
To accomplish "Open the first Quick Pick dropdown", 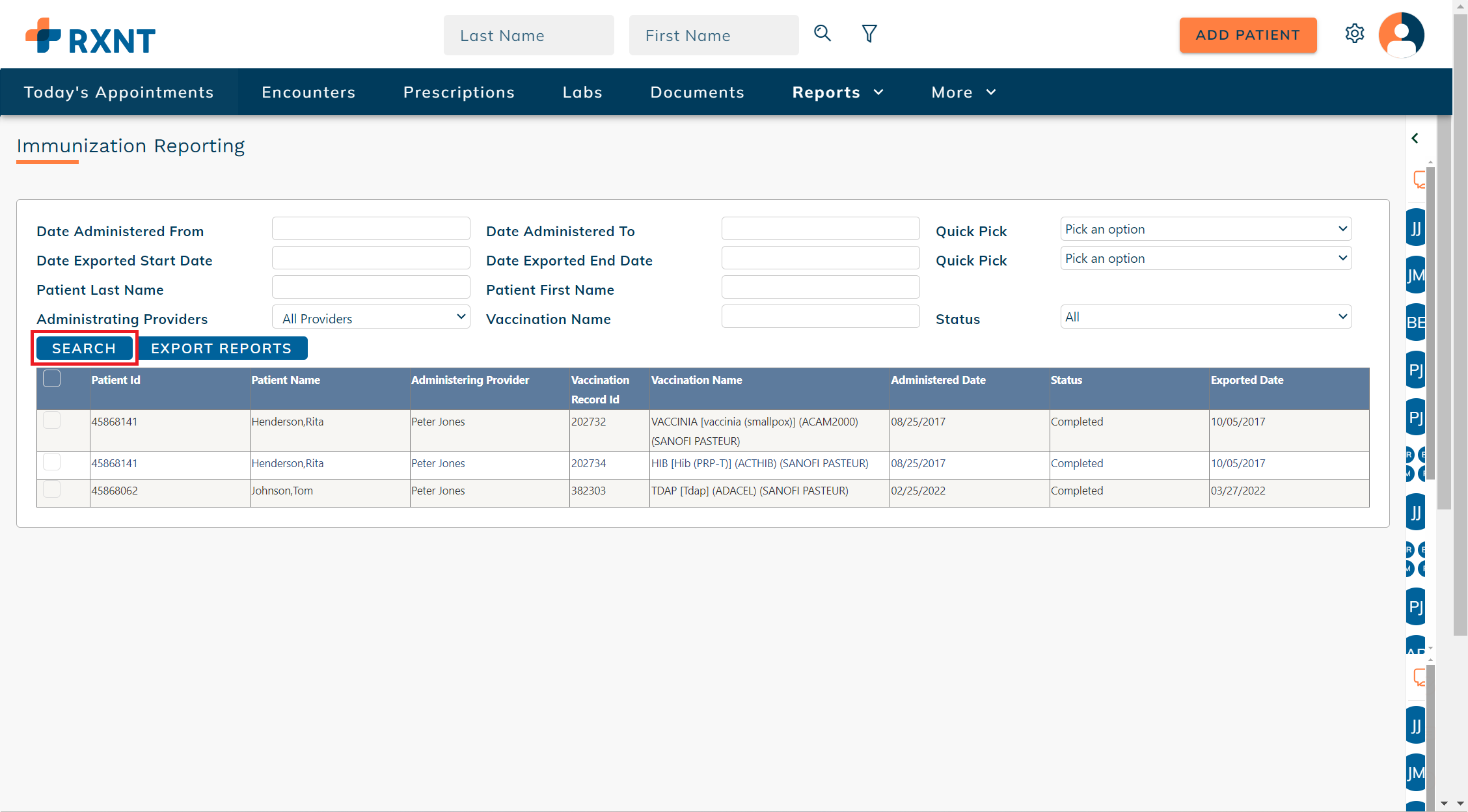I will 1205,228.
